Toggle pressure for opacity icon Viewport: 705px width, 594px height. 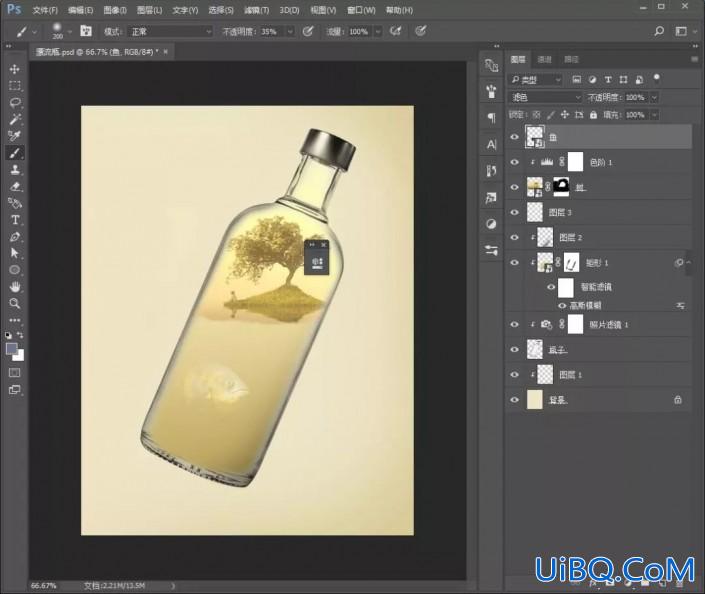pyautogui.click(x=308, y=31)
